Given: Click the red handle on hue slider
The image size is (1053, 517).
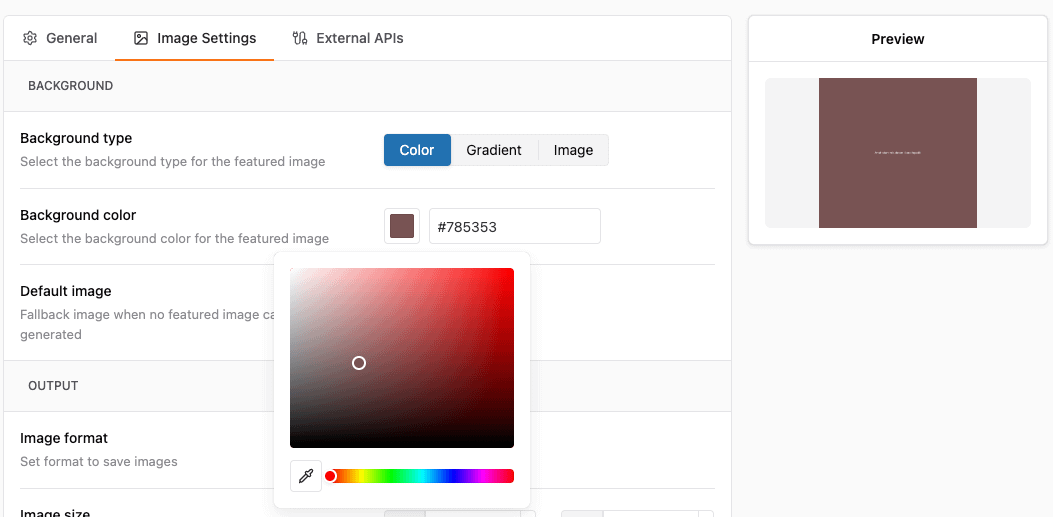Looking at the screenshot, I should pyautogui.click(x=330, y=476).
